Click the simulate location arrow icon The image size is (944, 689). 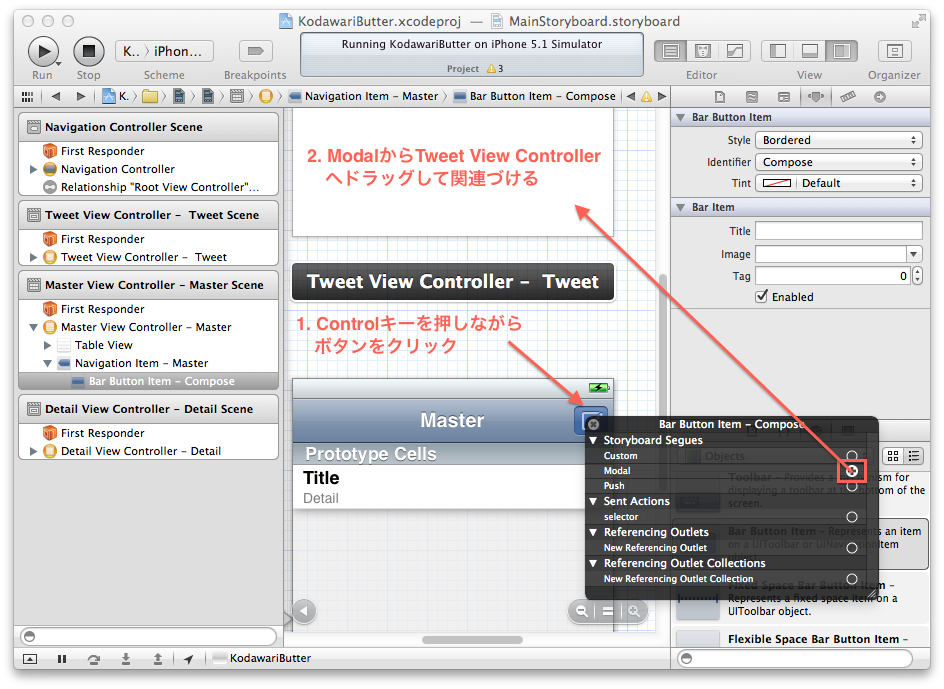(x=188, y=659)
